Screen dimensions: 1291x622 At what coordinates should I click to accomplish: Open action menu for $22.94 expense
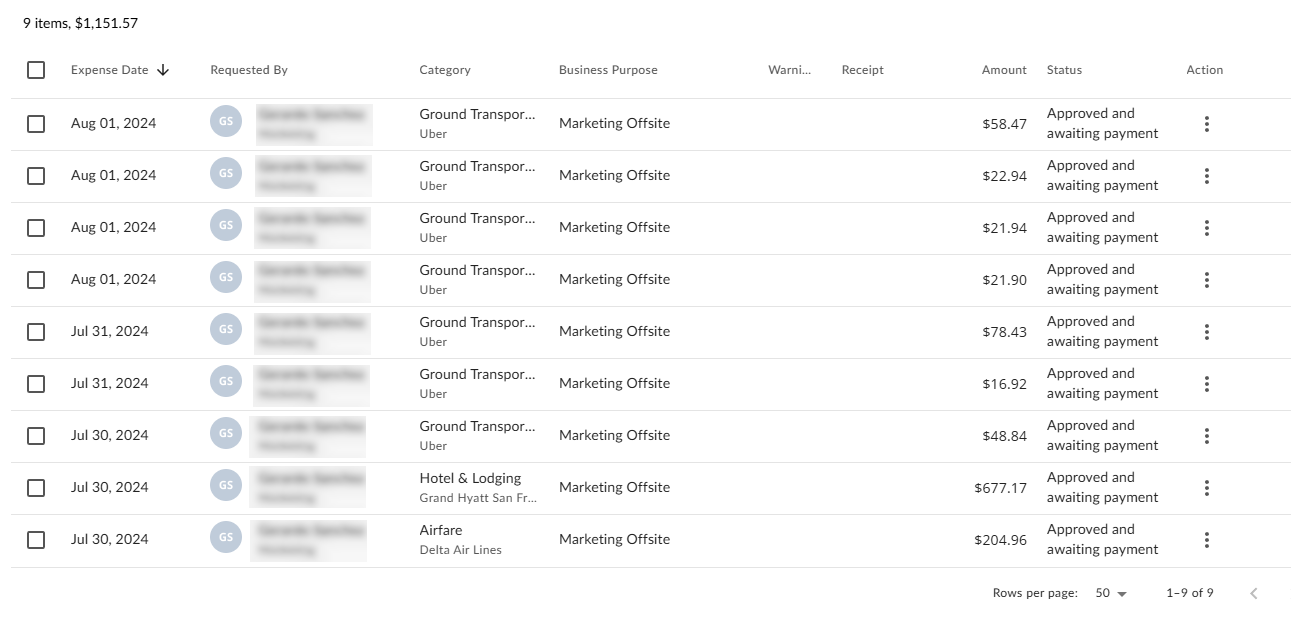(x=1206, y=176)
